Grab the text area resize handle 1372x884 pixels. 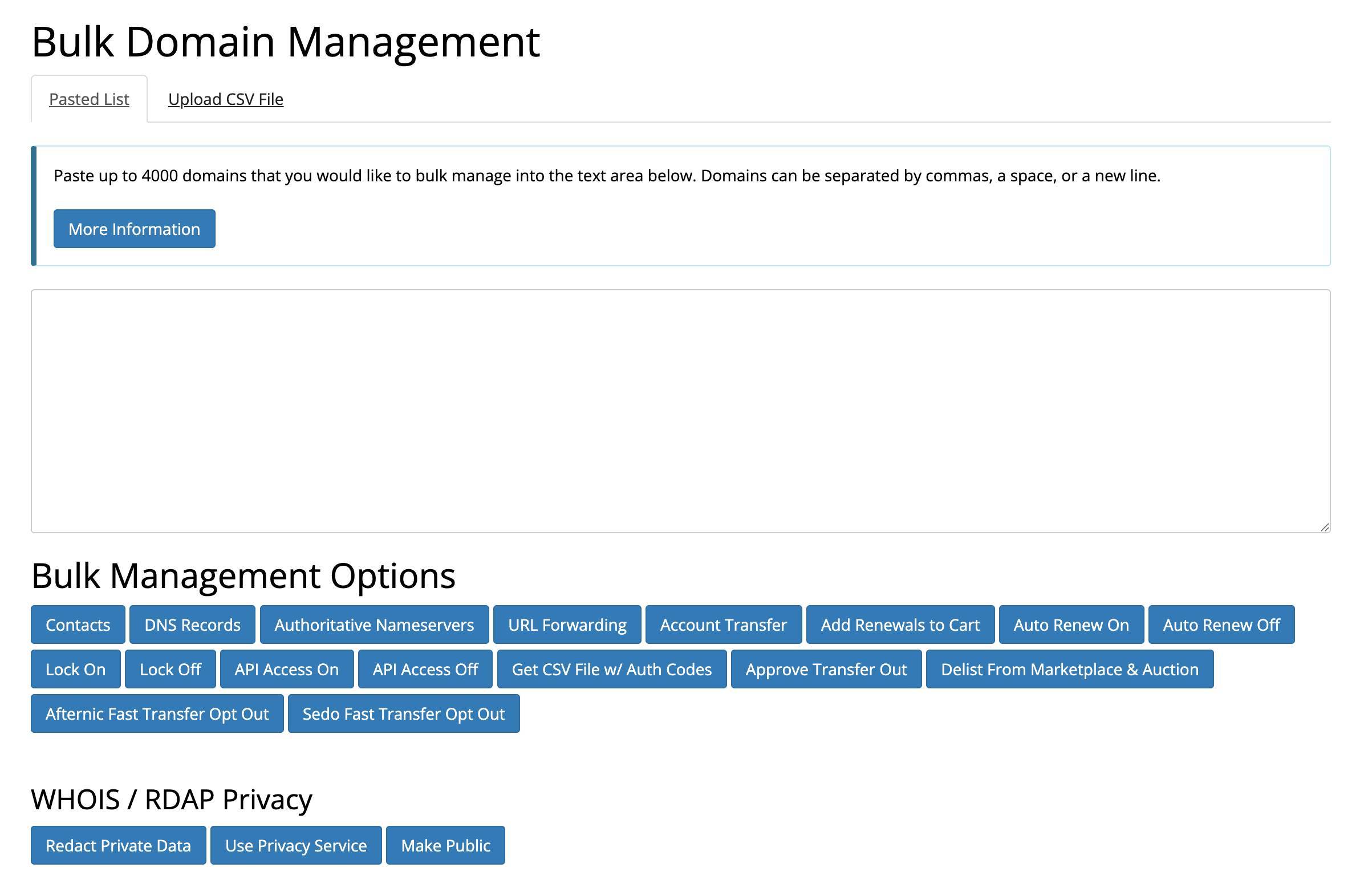coord(1324,527)
